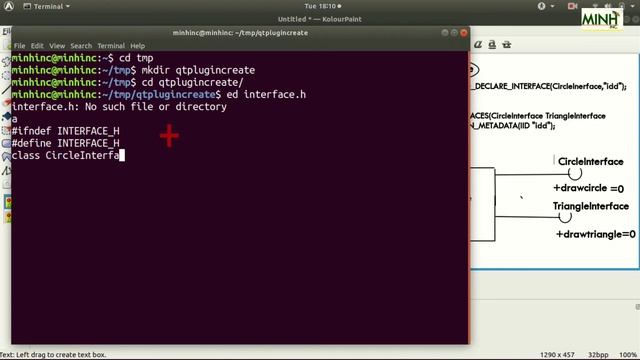
Task: Click the TriangleInterface label in KolourPaint canvas
Action: click(591, 206)
